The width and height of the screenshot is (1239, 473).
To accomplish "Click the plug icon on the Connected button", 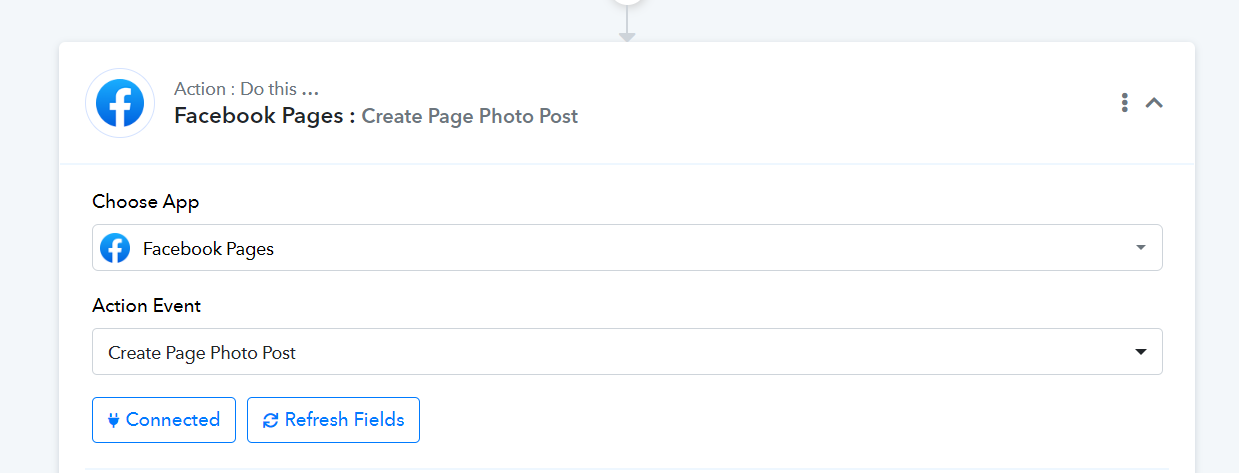I will pyautogui.click(x=113, y=420).
